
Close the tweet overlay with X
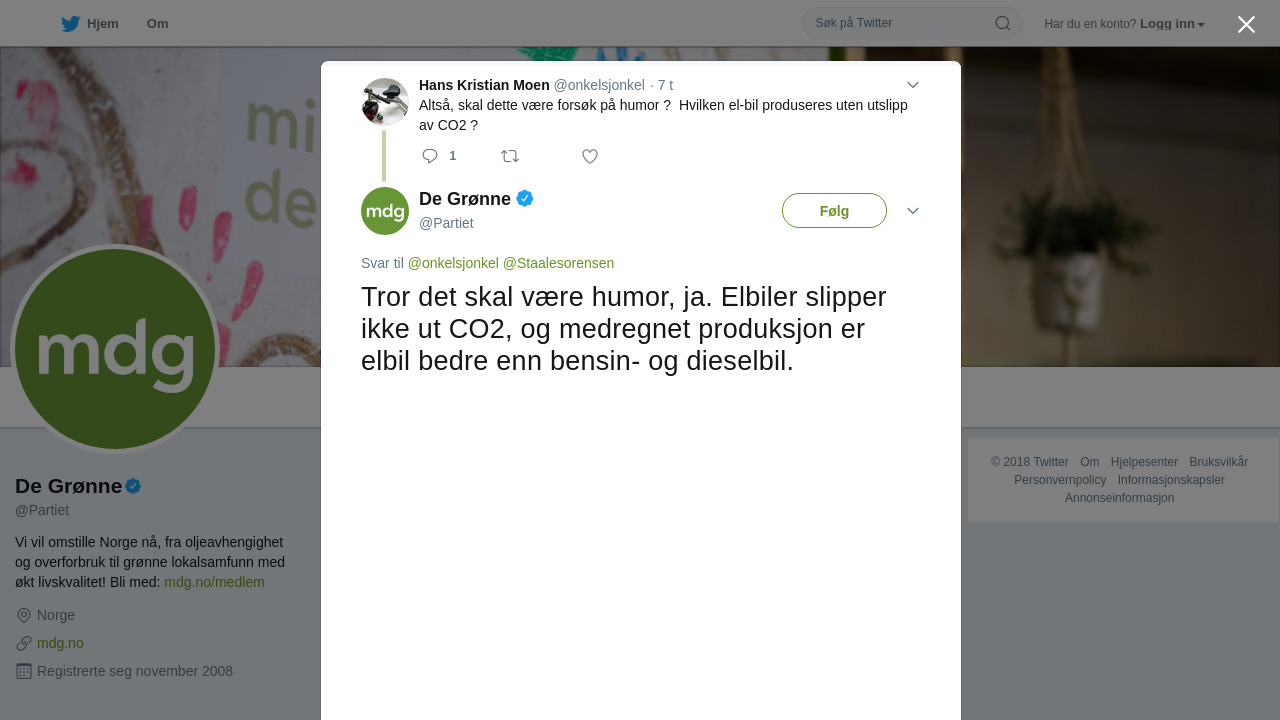[1246, 24]
